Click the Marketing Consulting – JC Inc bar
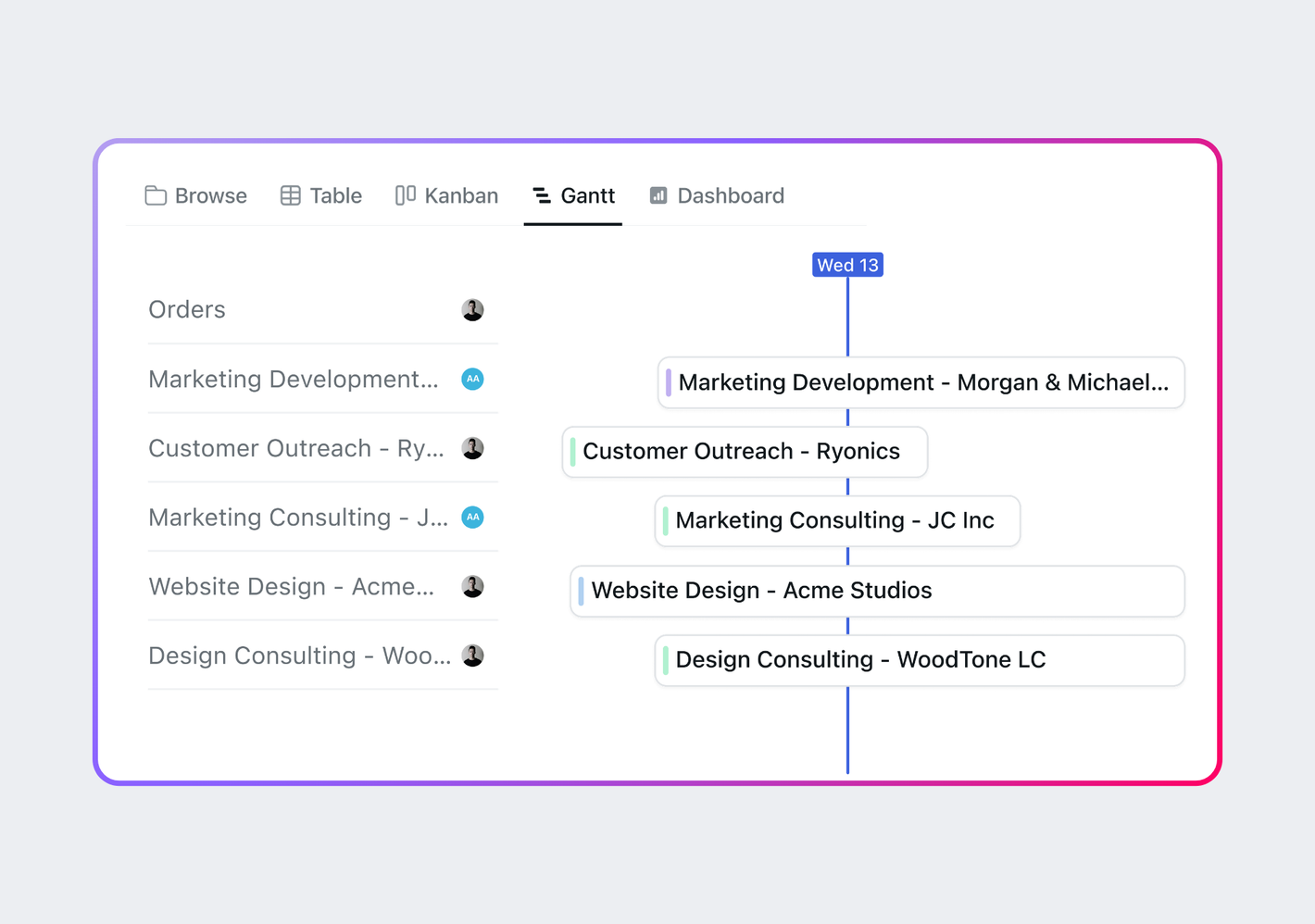This screenshot has height=924, width=1315. click(836, 521)
